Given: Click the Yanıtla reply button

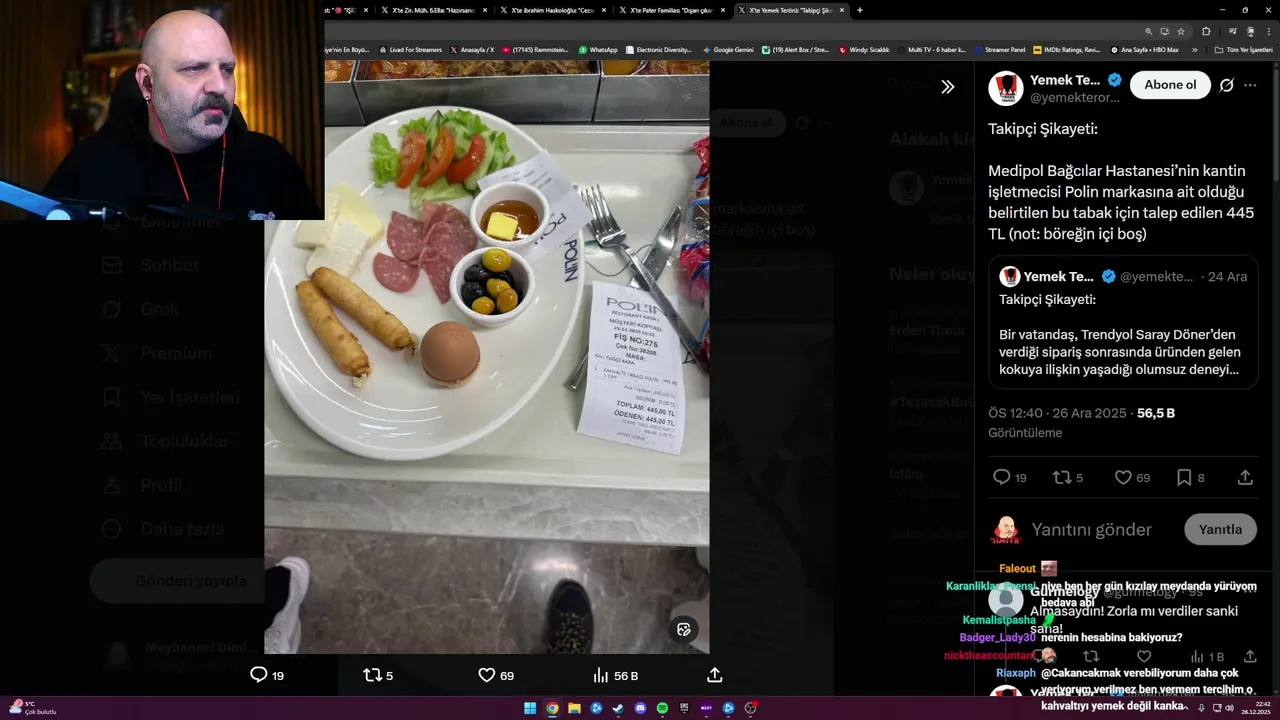Looking at the screenshot, I should click(x=1220, y=530).
